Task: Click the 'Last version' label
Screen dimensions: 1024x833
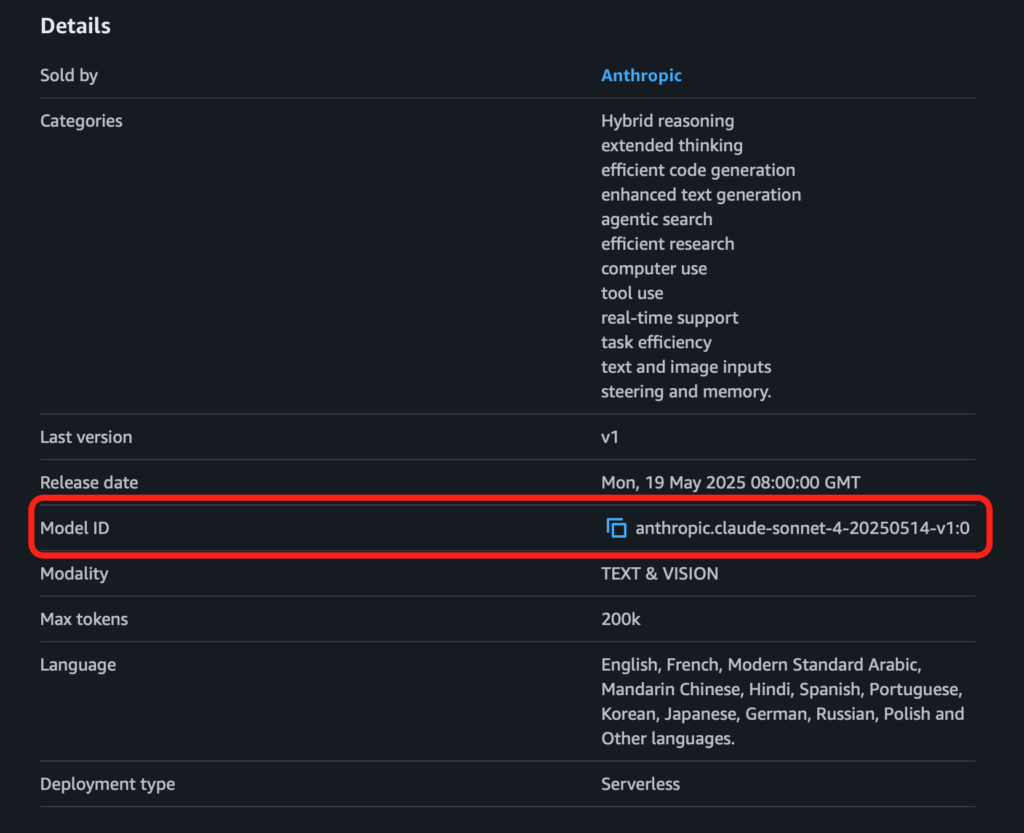Action: click(x=86, y=437)
